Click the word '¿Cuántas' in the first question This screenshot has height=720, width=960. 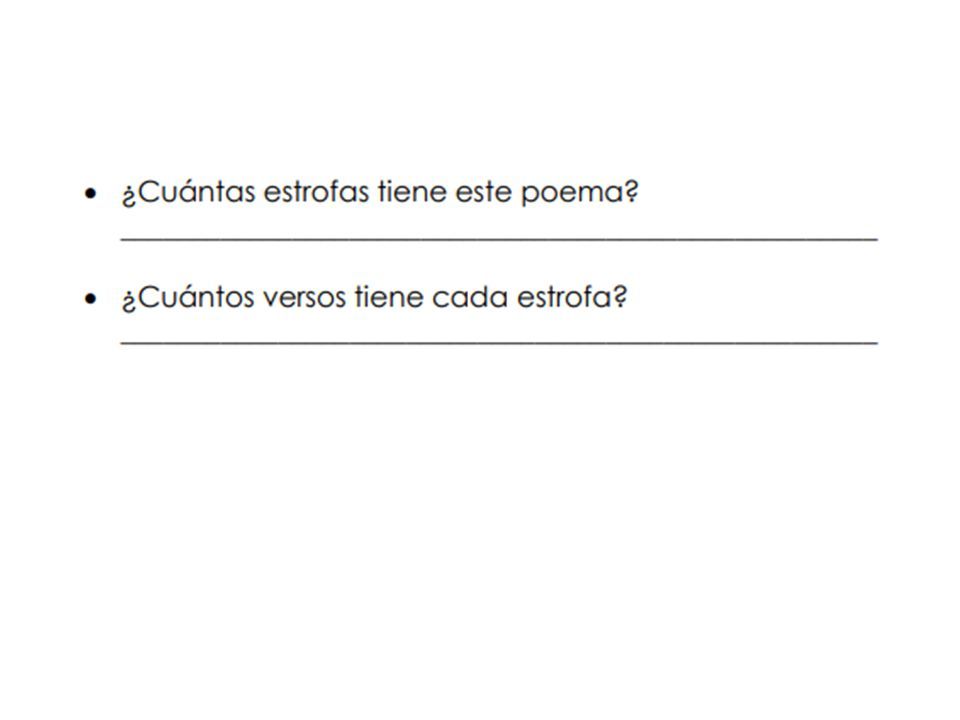(188, 192)
